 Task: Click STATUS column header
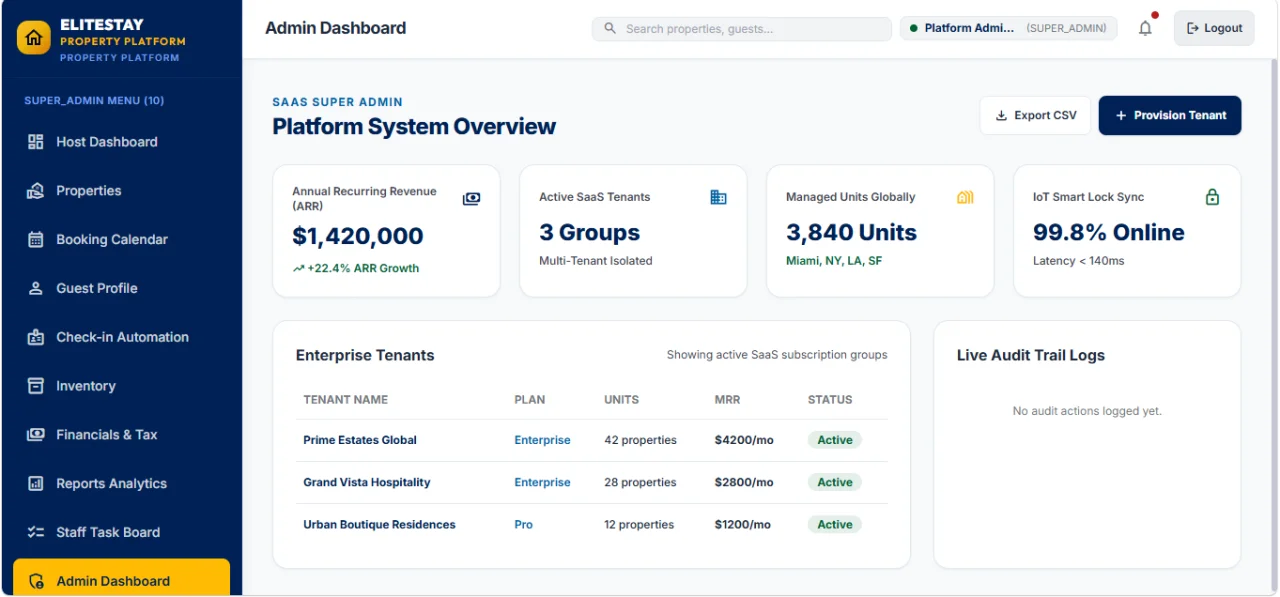pyautogui.click(x=830, y=399)
